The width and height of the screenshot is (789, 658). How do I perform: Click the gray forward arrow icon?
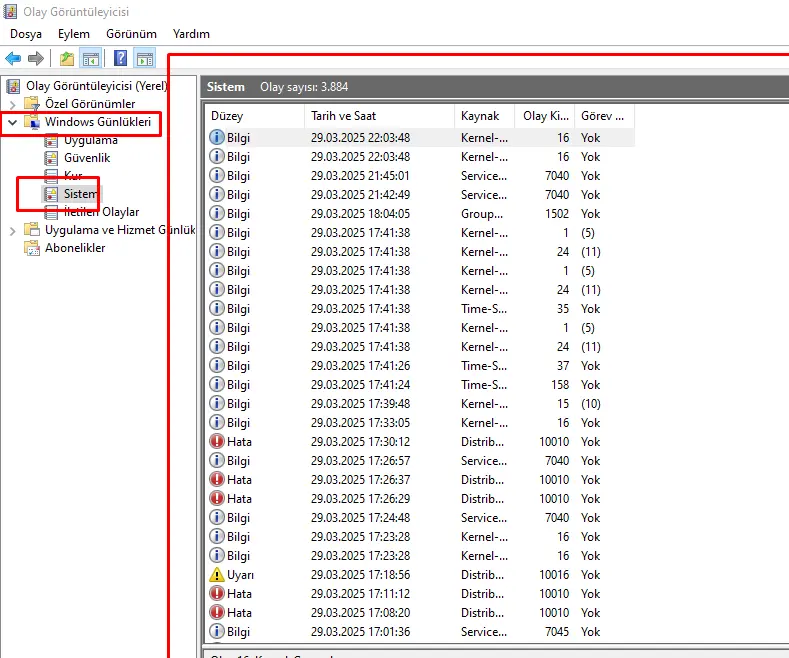coord(36,59)
